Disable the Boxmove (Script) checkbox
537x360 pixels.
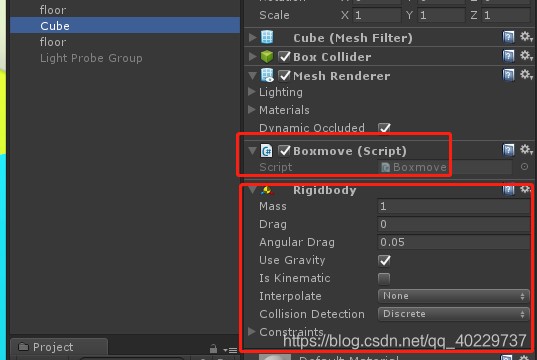pyautogui.click(x=284, y=151)
